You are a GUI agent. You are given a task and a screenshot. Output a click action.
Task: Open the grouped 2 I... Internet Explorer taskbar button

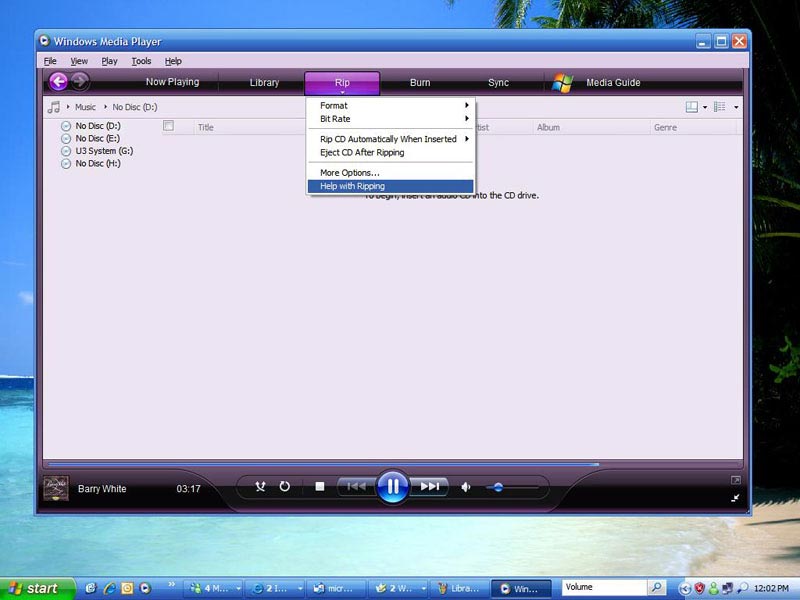(x=276, y=588)
